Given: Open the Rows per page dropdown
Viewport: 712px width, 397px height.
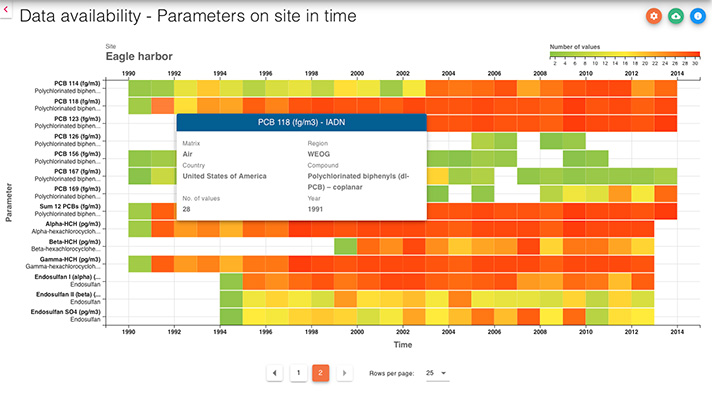Looking at the screenshot, I should pyautogui.click(x=436, y=373).
